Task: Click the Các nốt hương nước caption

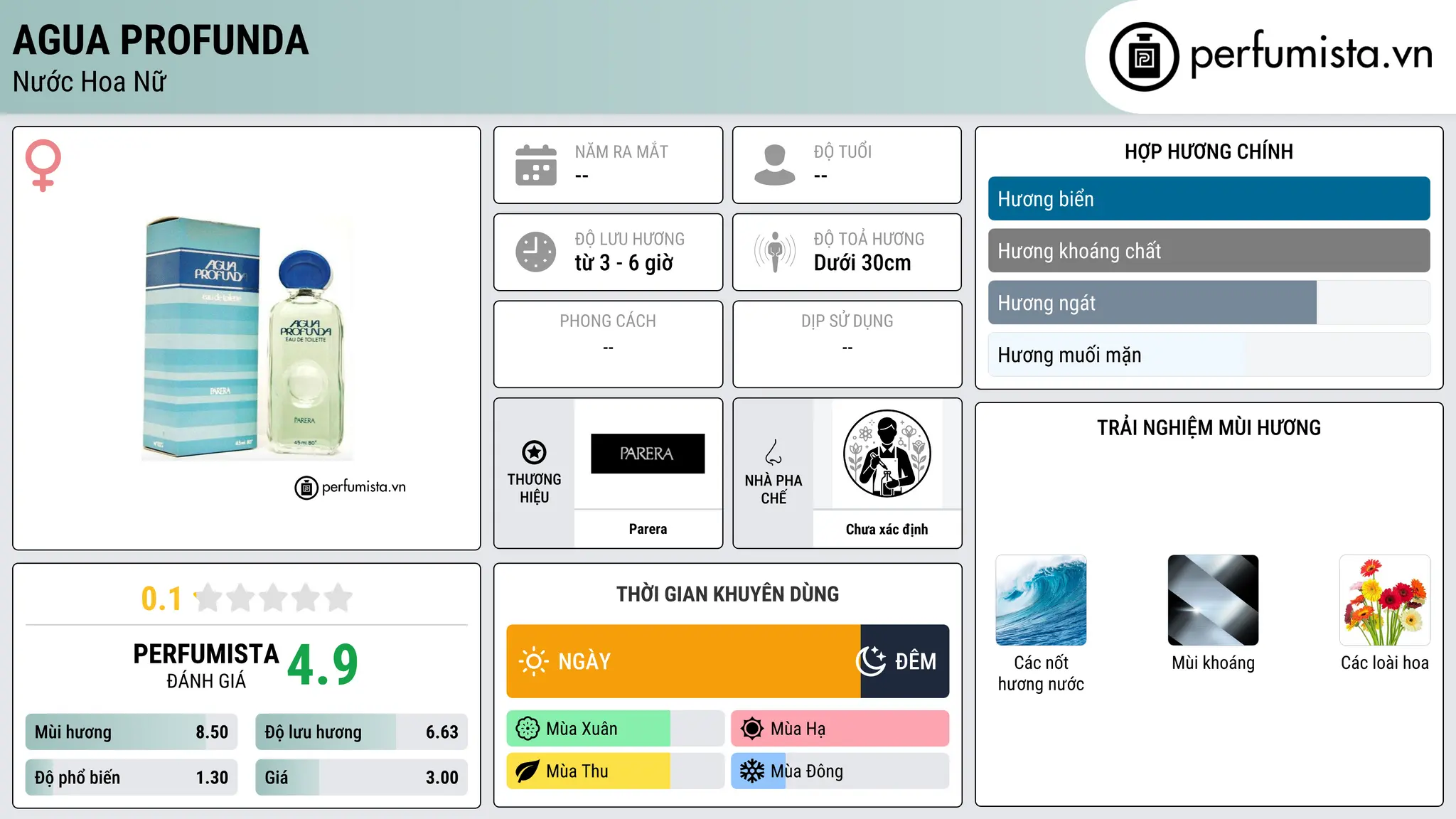Action: (x=1041, y=673)
